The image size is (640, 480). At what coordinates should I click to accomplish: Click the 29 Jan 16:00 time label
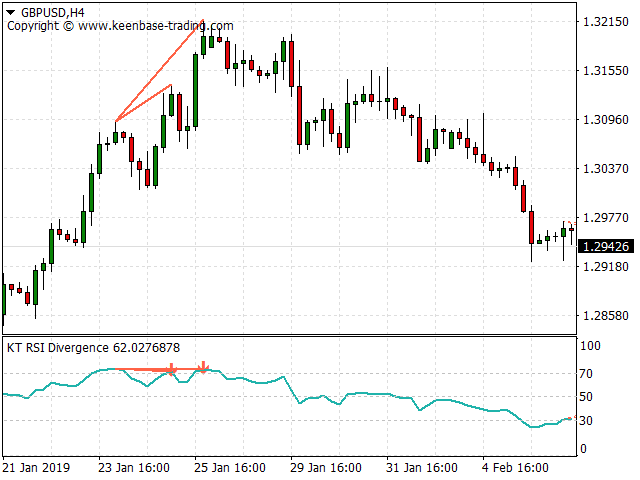(x=326, y=467)
